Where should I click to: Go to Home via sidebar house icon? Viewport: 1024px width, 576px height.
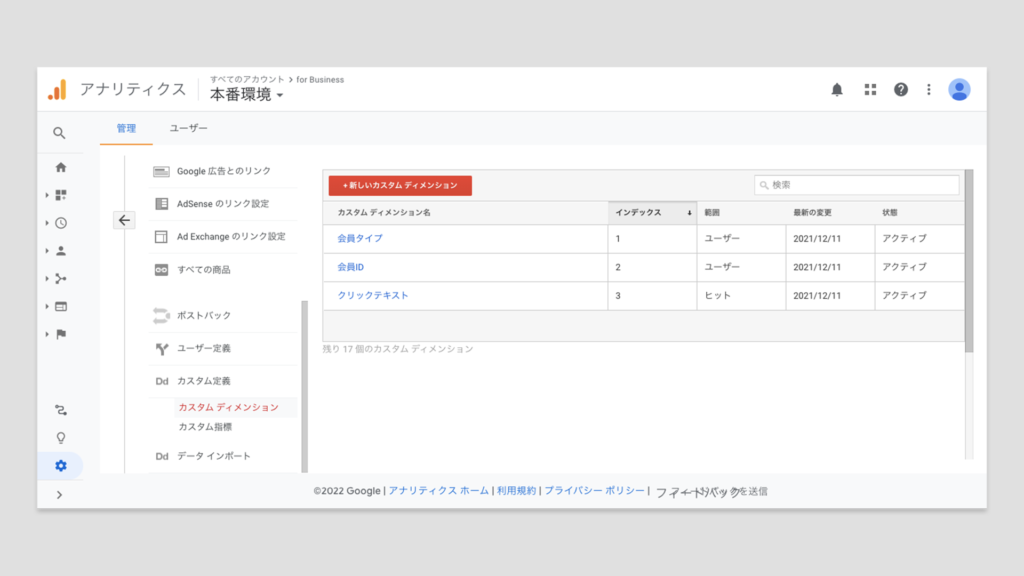pyautogui.click(x=61, y=167)
